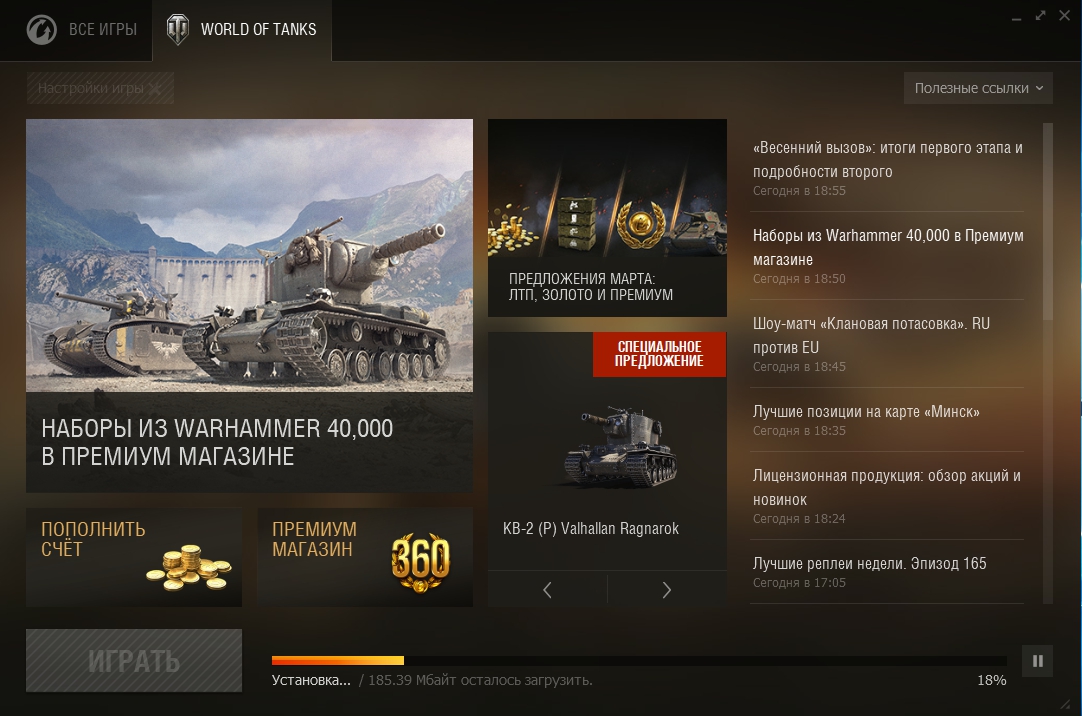Click the gold coins icon on Пополнить счёт

click(189, 568)
